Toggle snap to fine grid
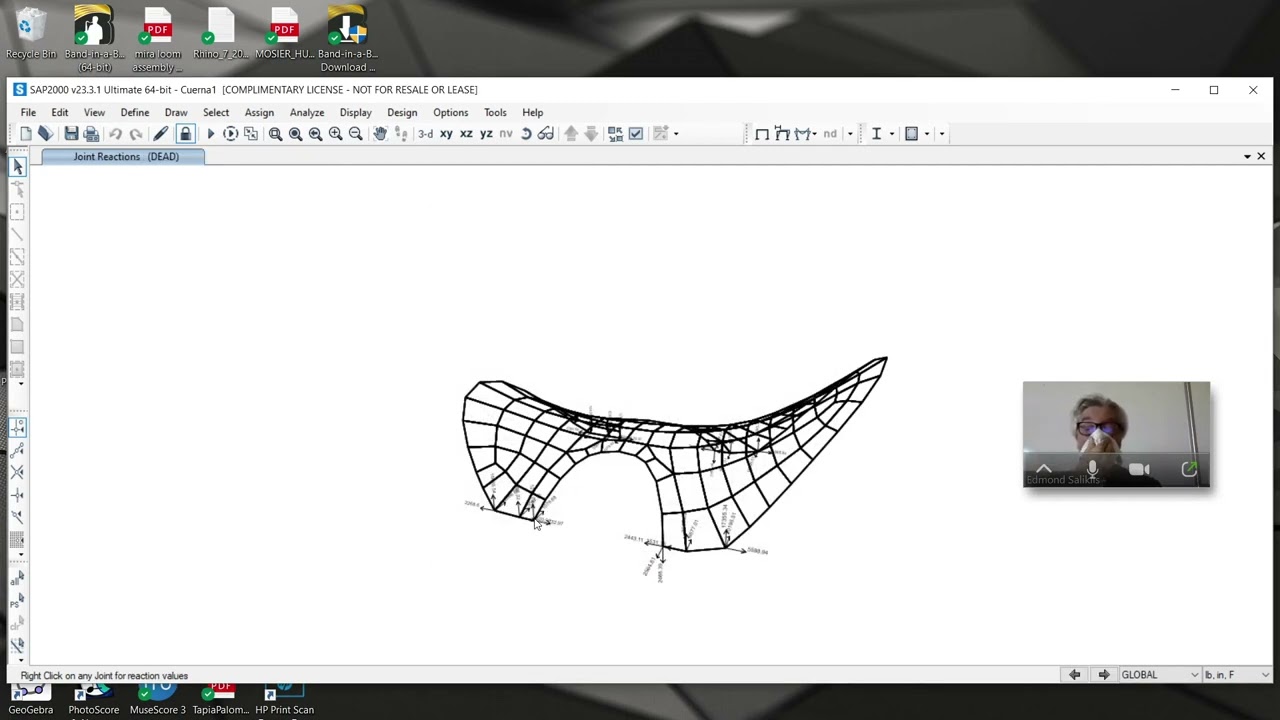Image resolution: width=1280 pixels, height=720 pixels. 17,539
